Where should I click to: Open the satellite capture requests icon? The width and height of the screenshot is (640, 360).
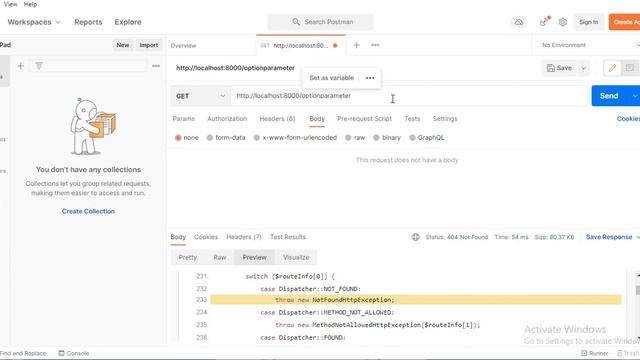point(544,22)
